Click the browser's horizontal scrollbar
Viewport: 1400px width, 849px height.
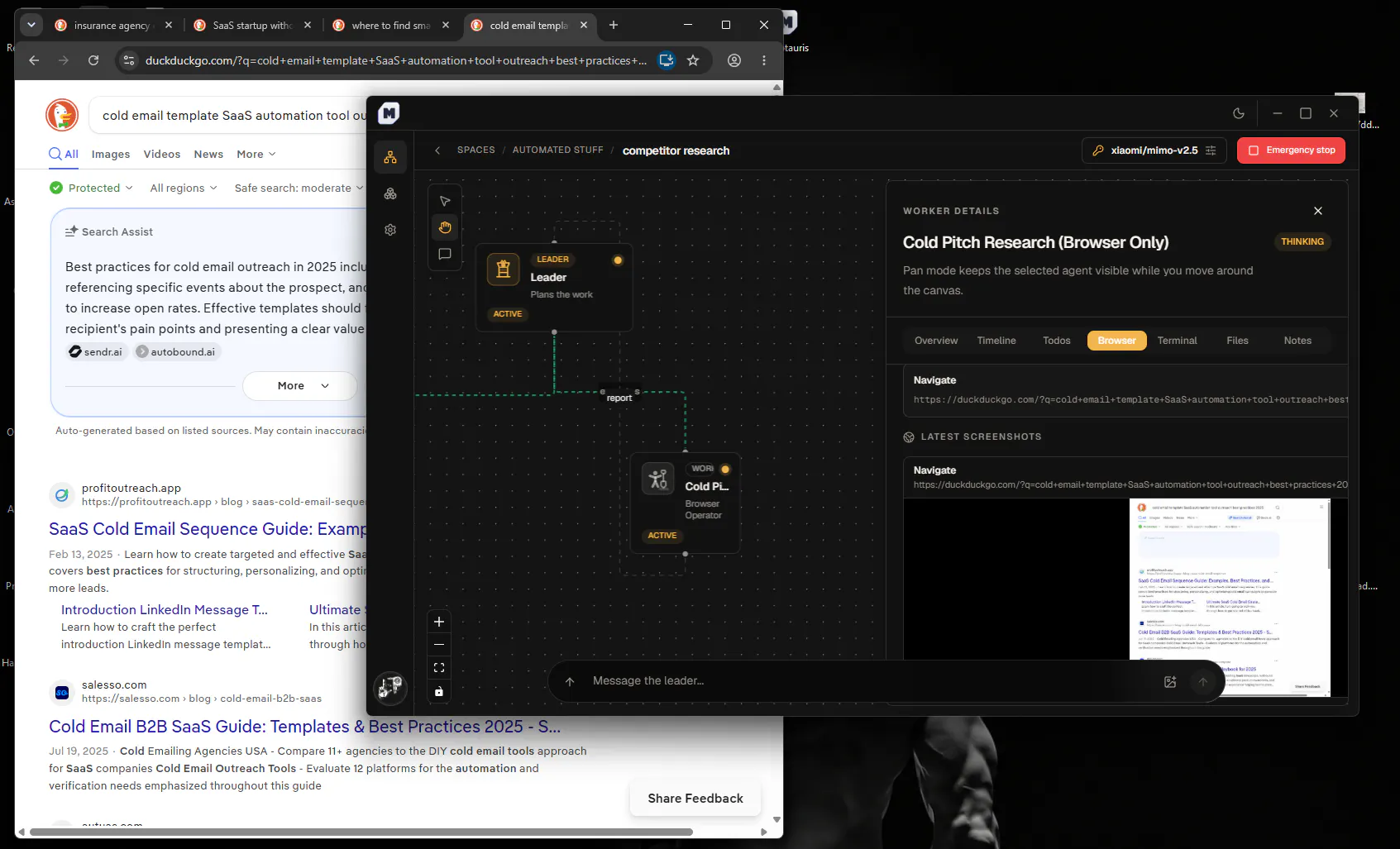tap(361, 832)
